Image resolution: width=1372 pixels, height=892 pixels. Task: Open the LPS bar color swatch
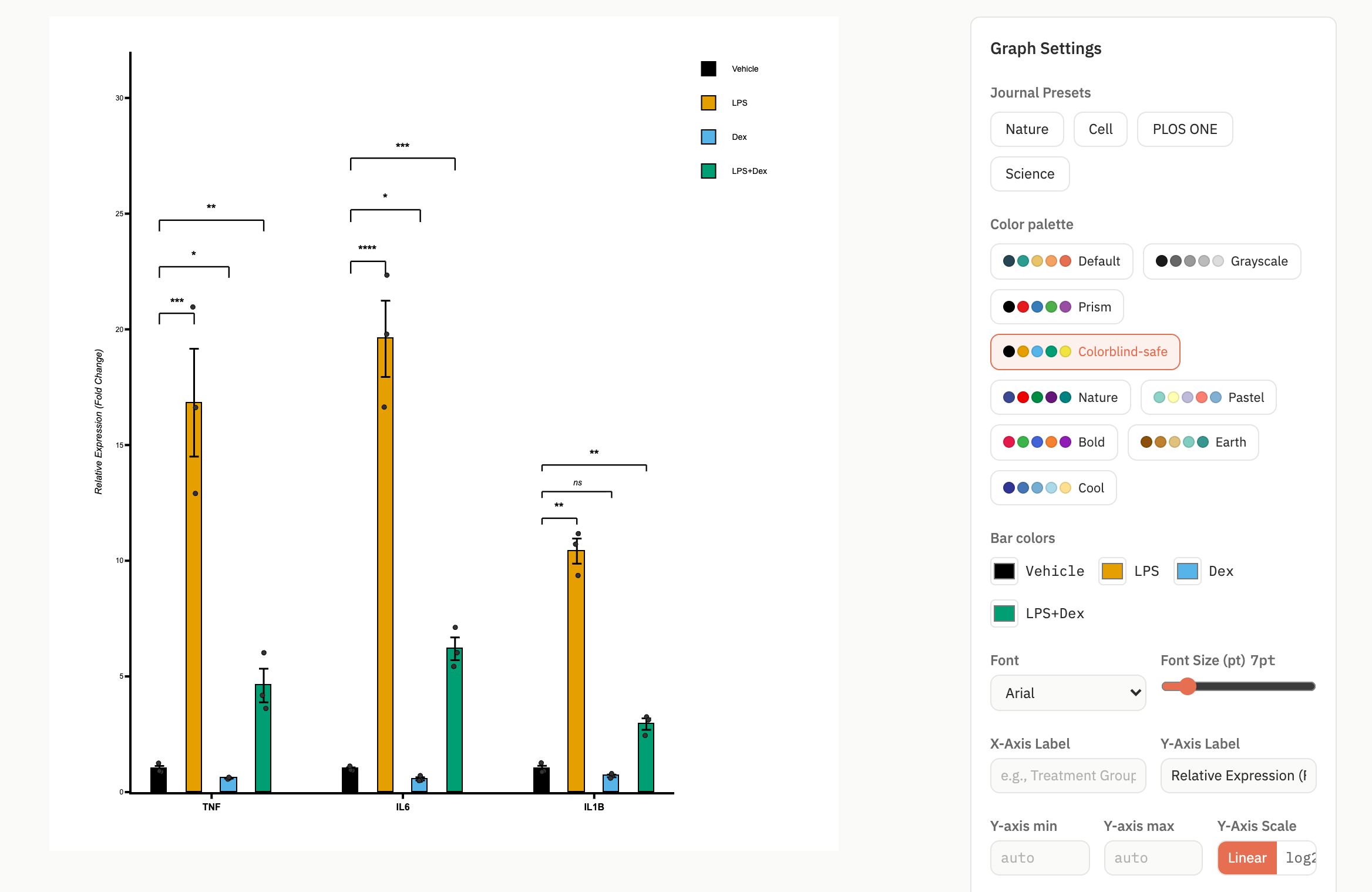1112,571
